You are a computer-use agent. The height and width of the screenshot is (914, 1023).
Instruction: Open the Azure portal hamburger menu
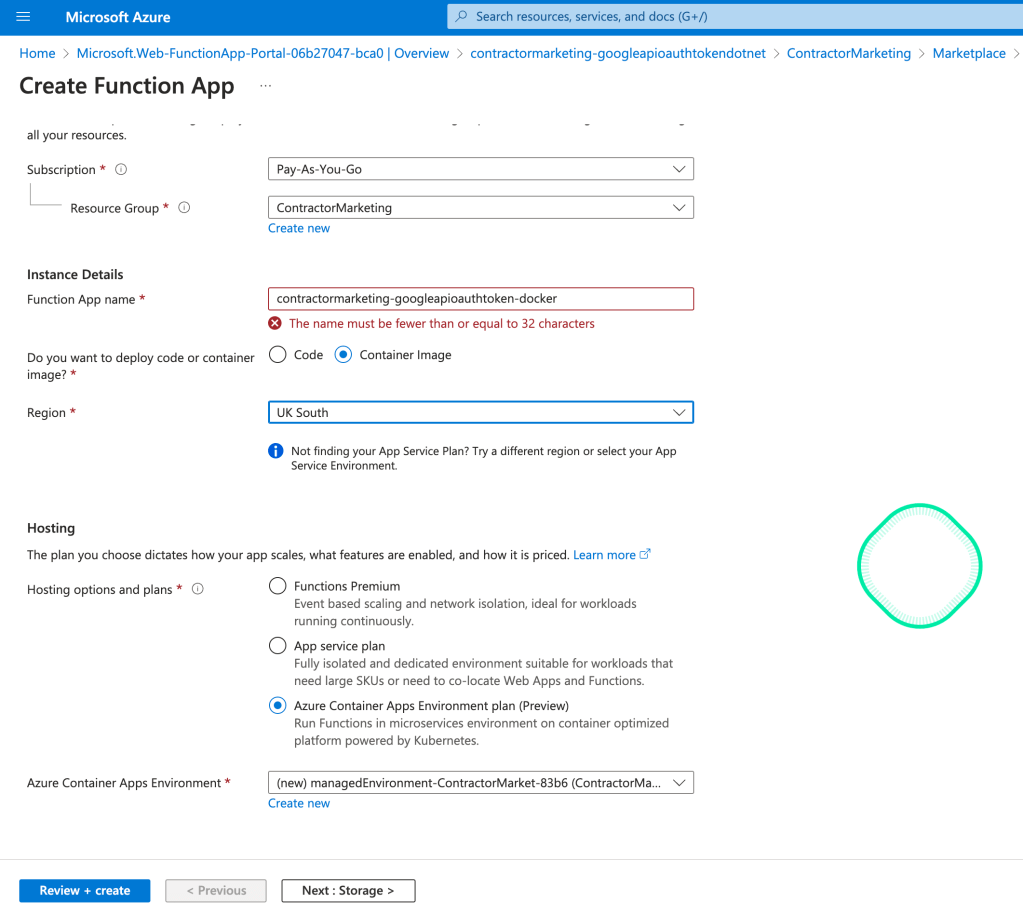[x=23, y=17]
